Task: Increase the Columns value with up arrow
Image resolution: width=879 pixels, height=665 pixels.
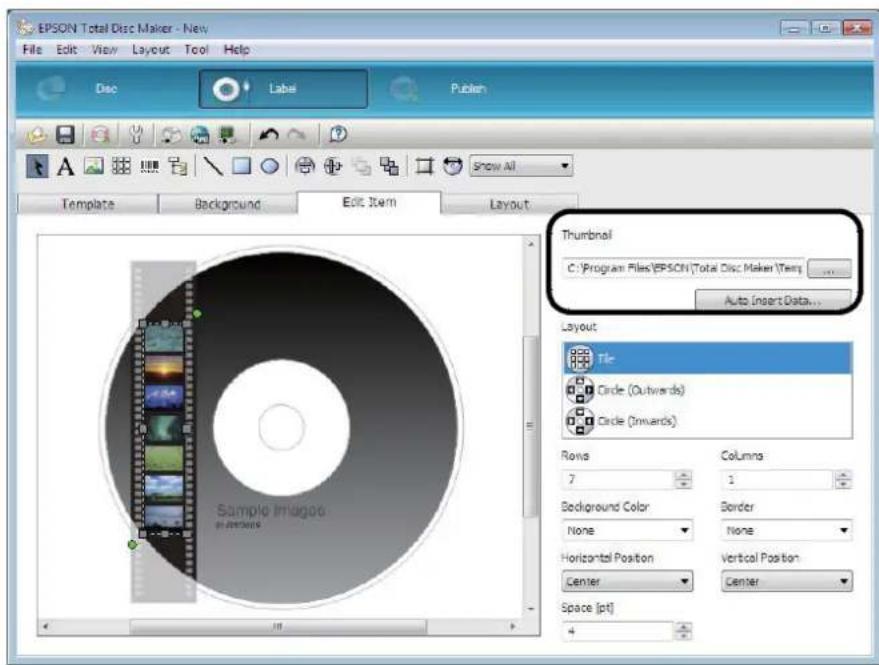Action: 843,475
